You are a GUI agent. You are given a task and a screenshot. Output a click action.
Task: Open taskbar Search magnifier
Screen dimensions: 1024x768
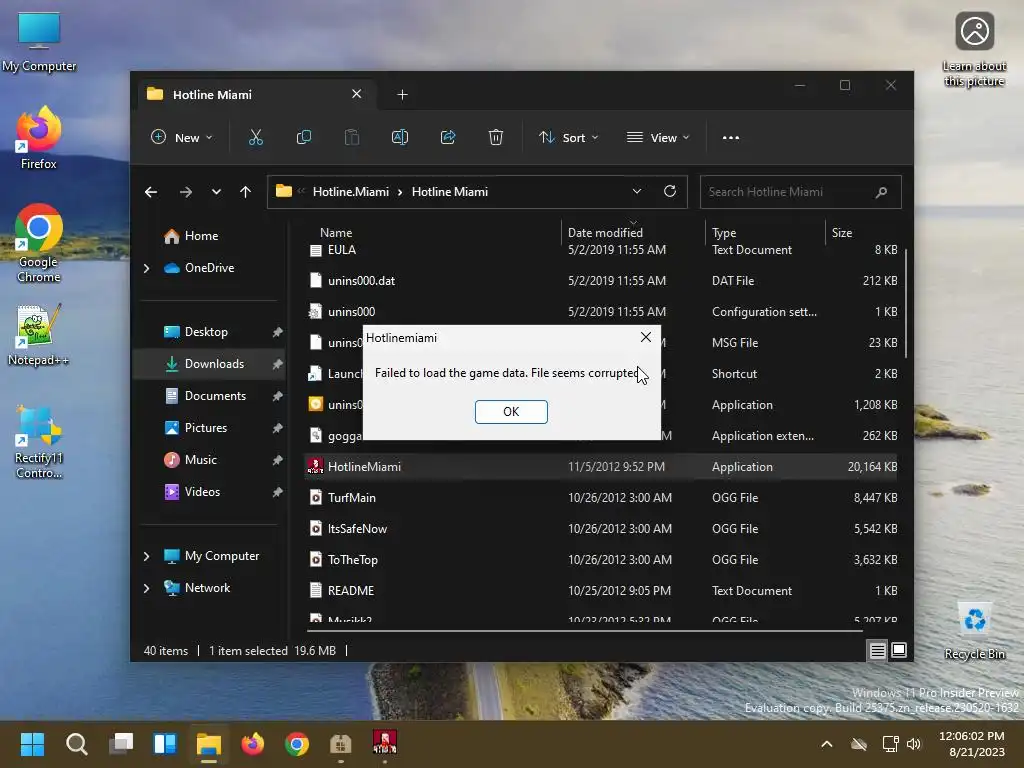click(76, 744)
